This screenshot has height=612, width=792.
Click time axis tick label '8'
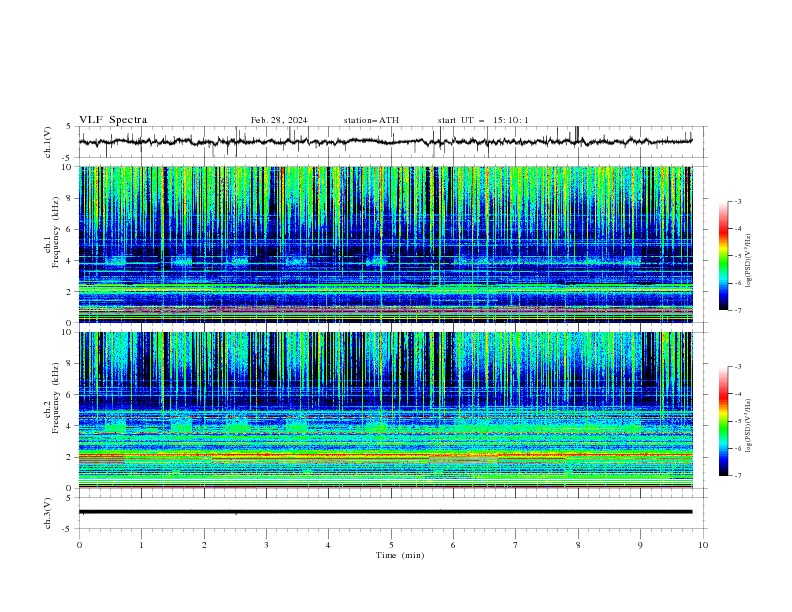[578, 545]
